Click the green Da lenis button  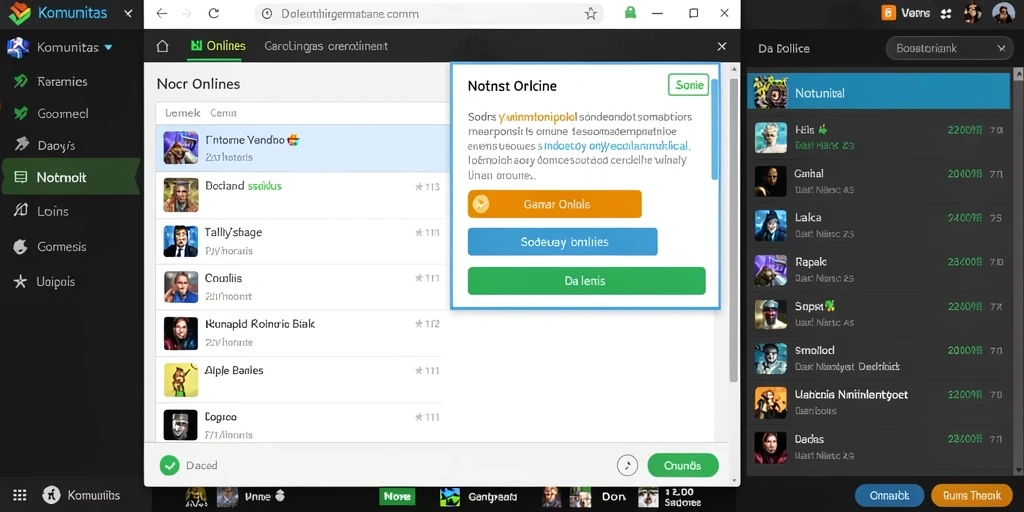[586, 281]
